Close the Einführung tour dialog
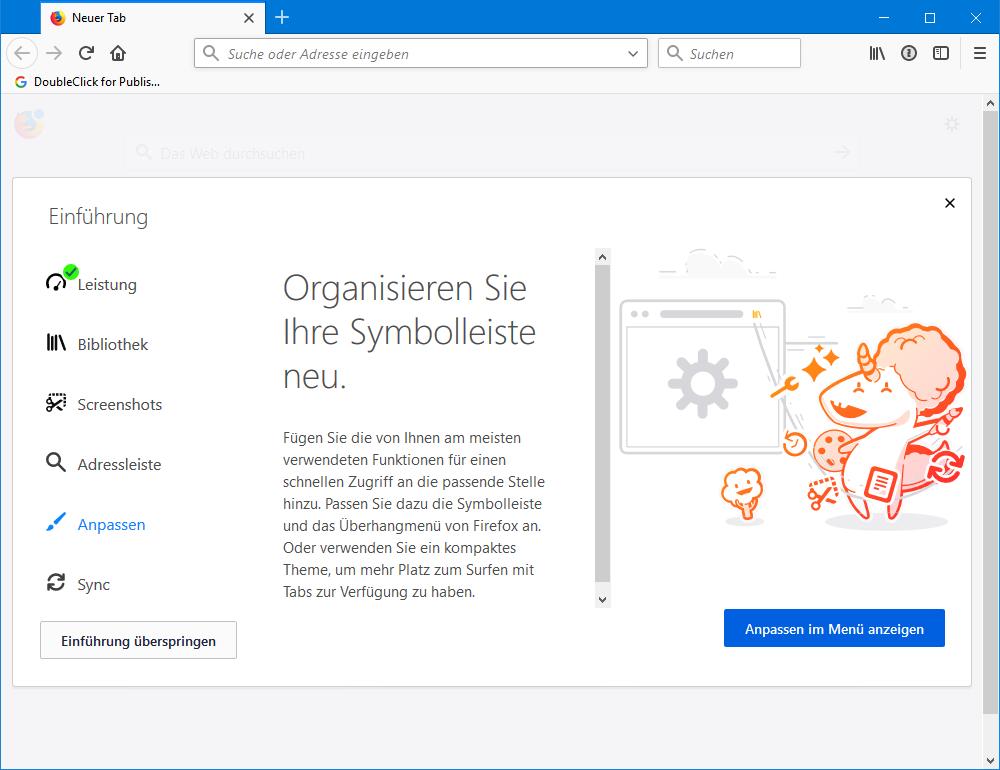 (x=950, y=203)
